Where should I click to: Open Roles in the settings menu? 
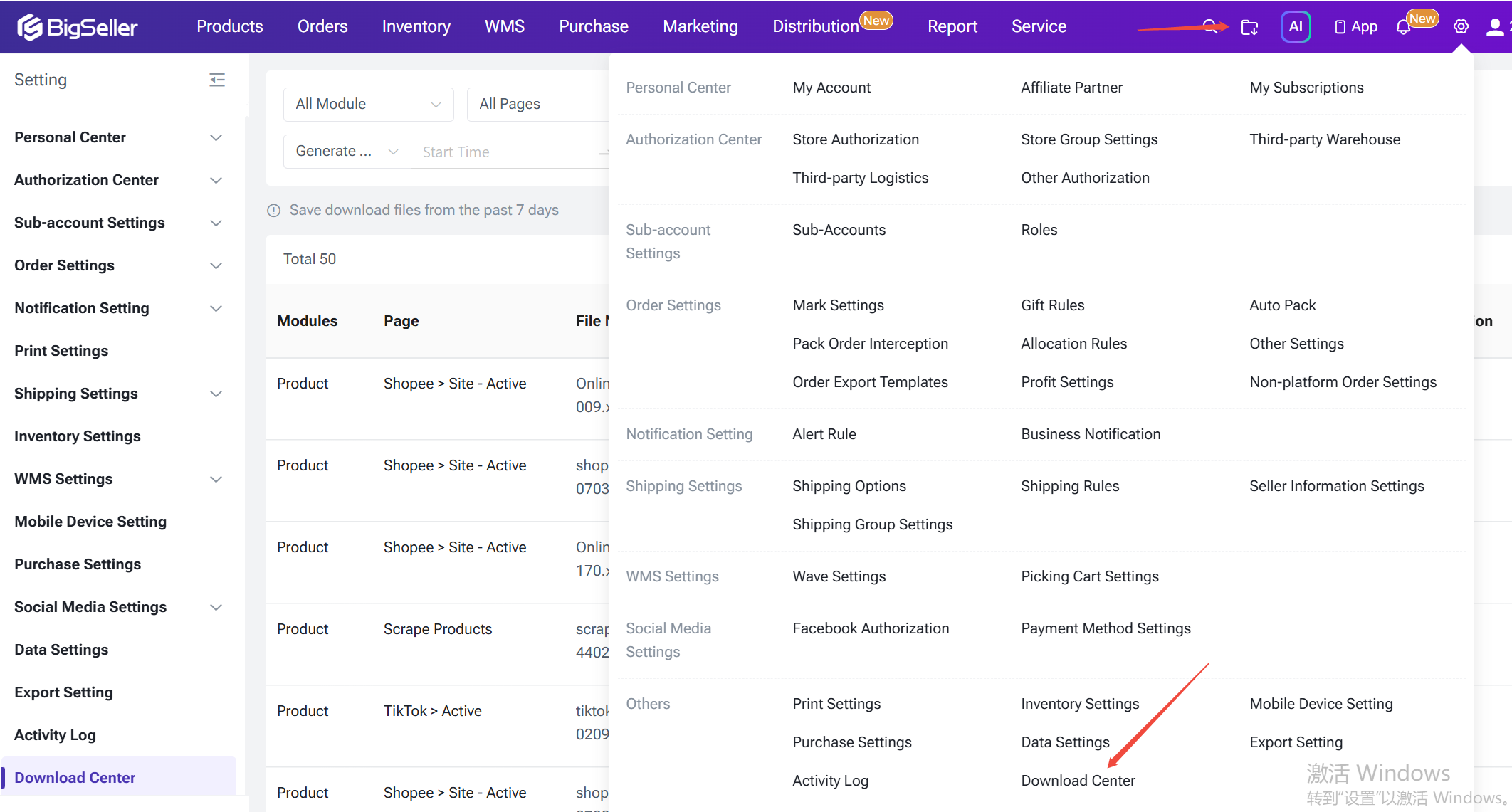point(1039,230)
